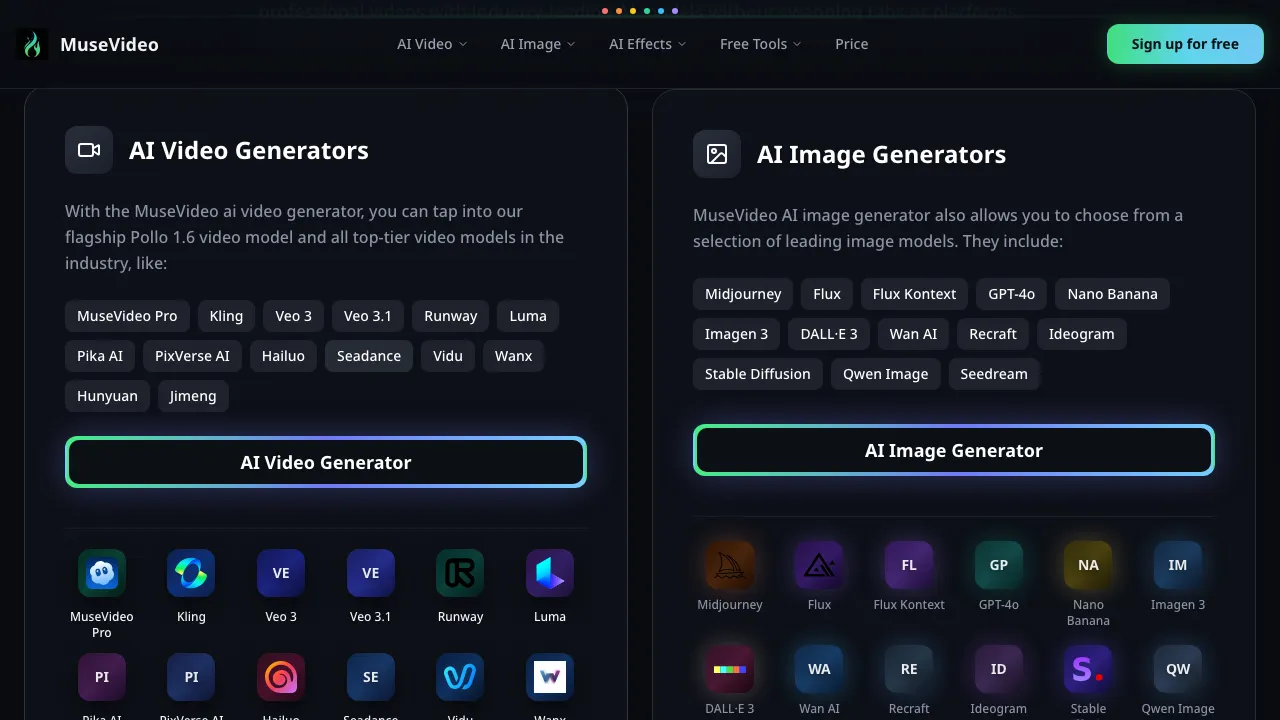Open the Flux triangle icon
The height and width of the screenshot is (720, 1280).
(819, 565)
